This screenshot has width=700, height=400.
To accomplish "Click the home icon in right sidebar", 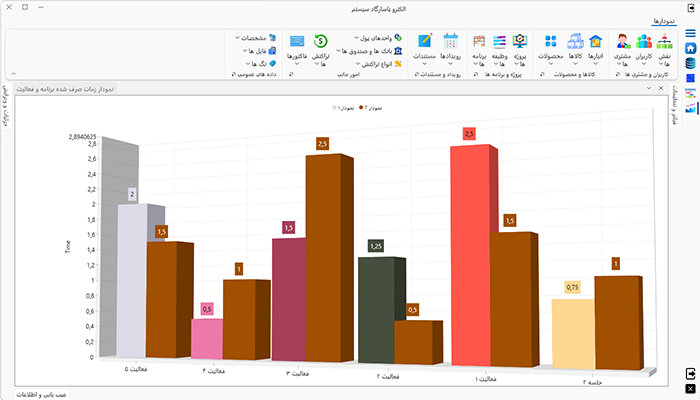I will (x=690, y=47).
